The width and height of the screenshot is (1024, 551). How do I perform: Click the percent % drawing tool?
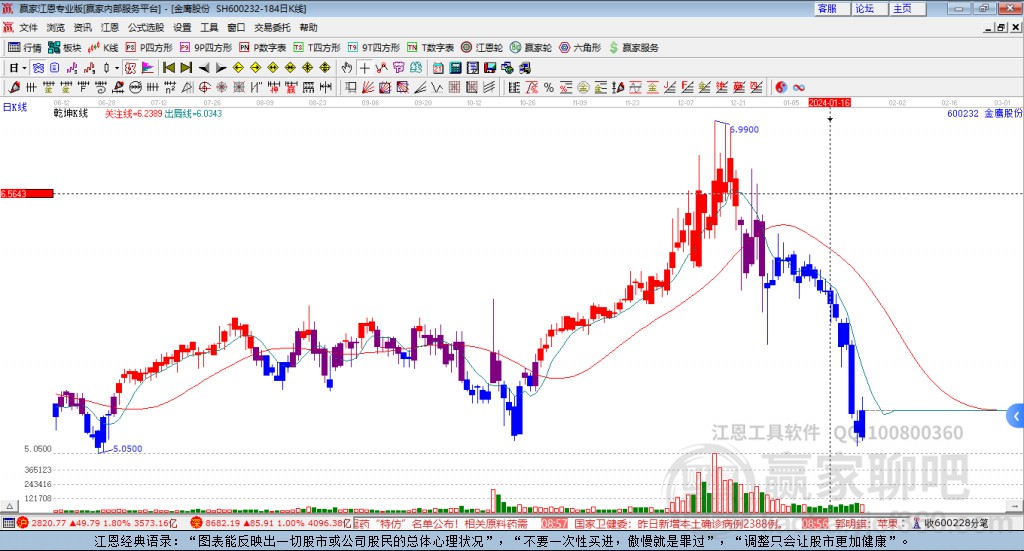point(549,87)
